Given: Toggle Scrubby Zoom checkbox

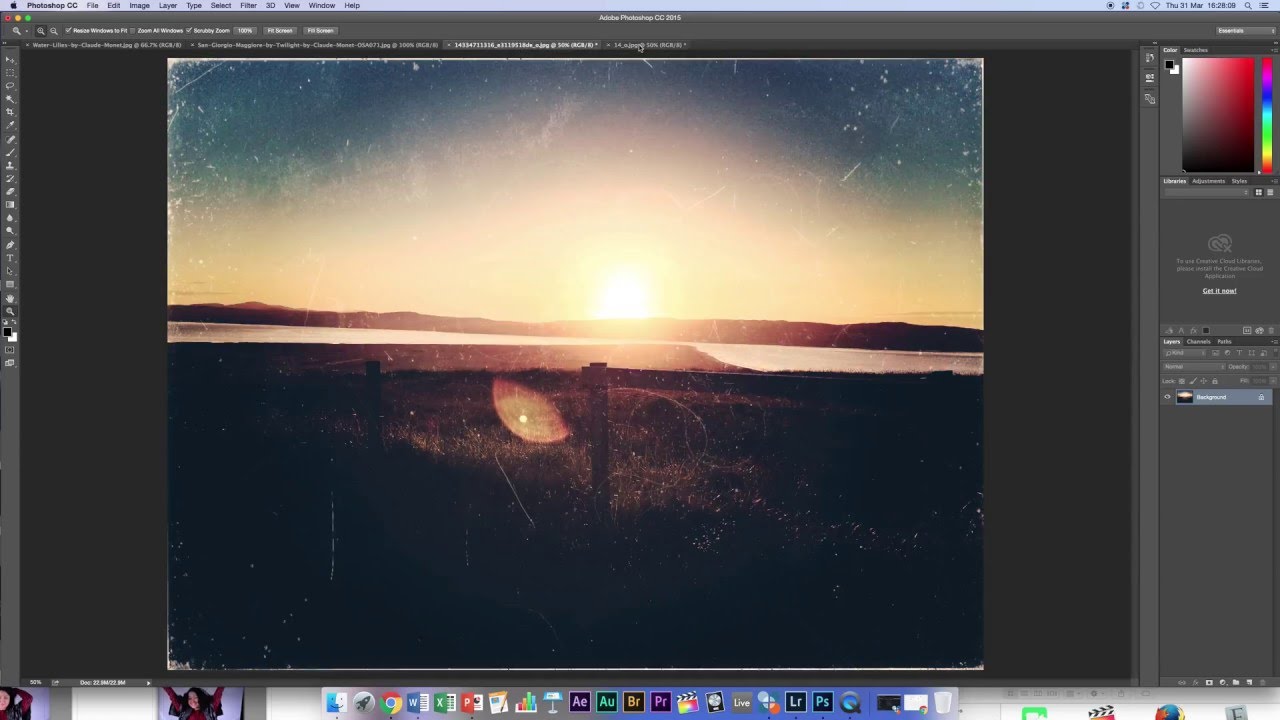Looking at the screenshot, I should click(189, 31).
